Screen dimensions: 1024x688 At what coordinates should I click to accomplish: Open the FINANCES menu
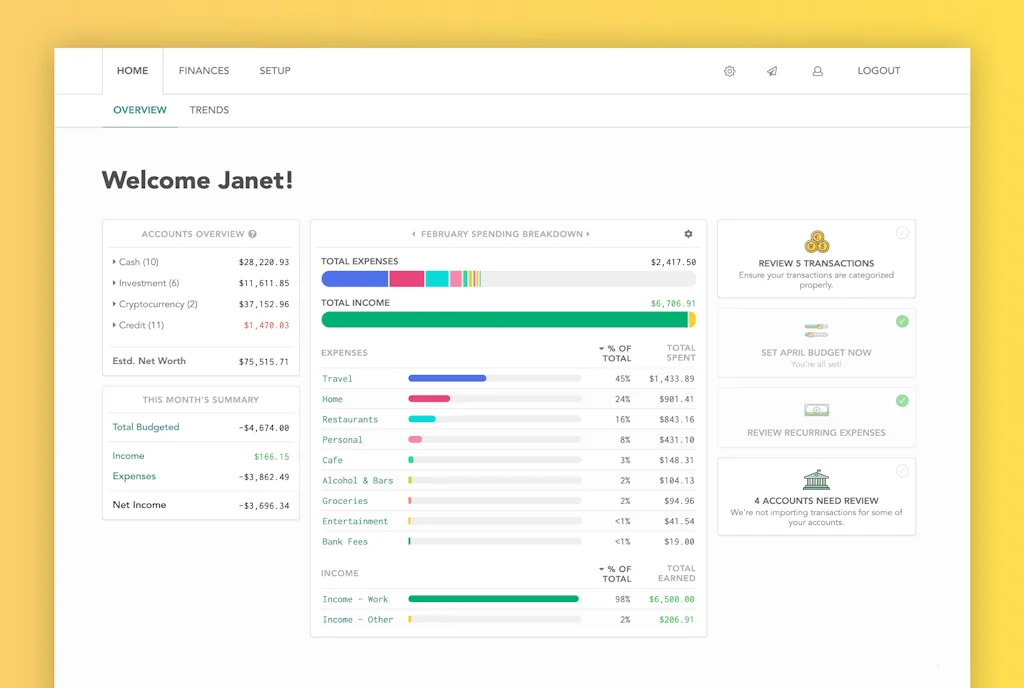click(x=203, y=71)
